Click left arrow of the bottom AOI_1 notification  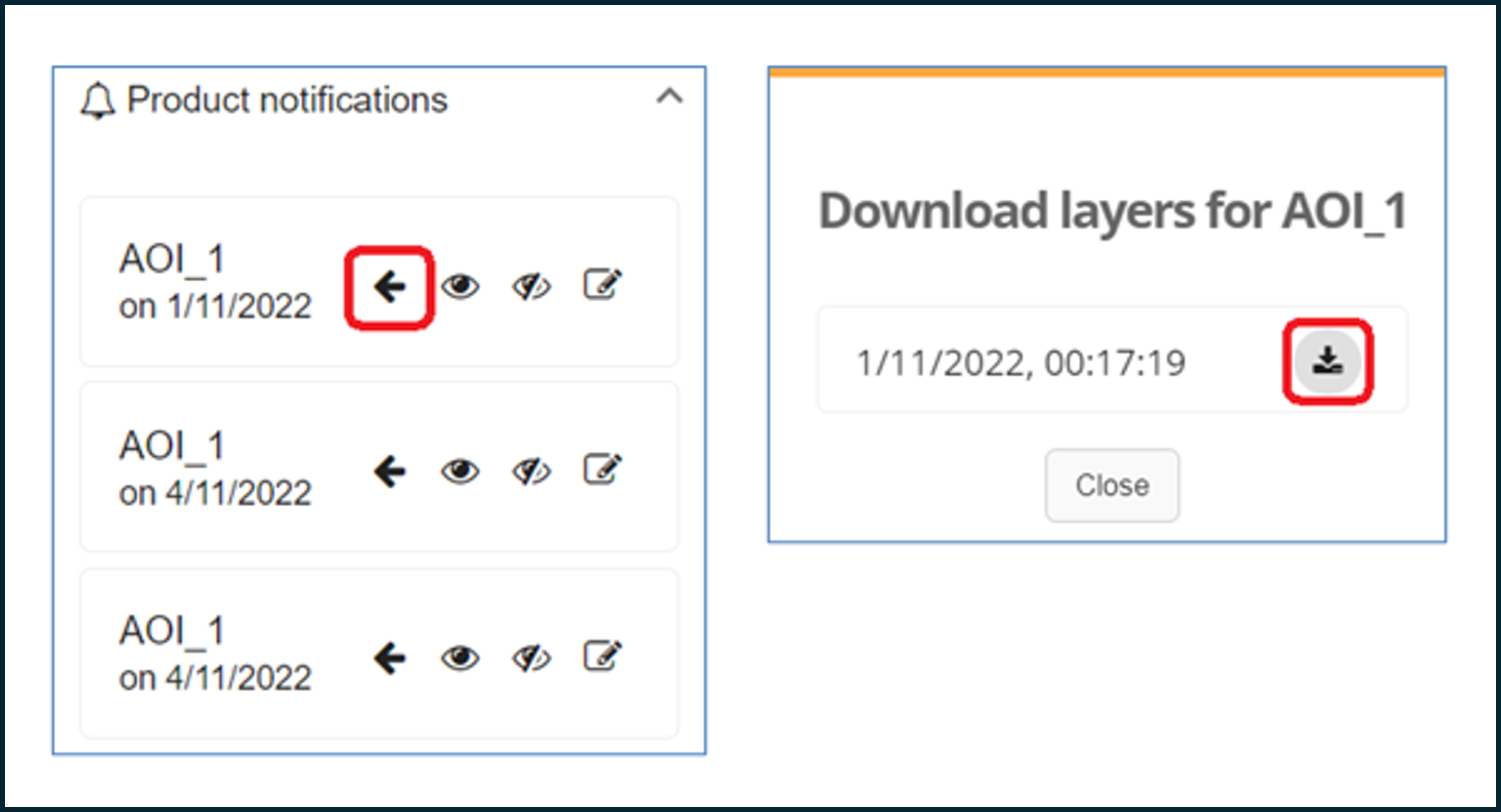(389, 659)
